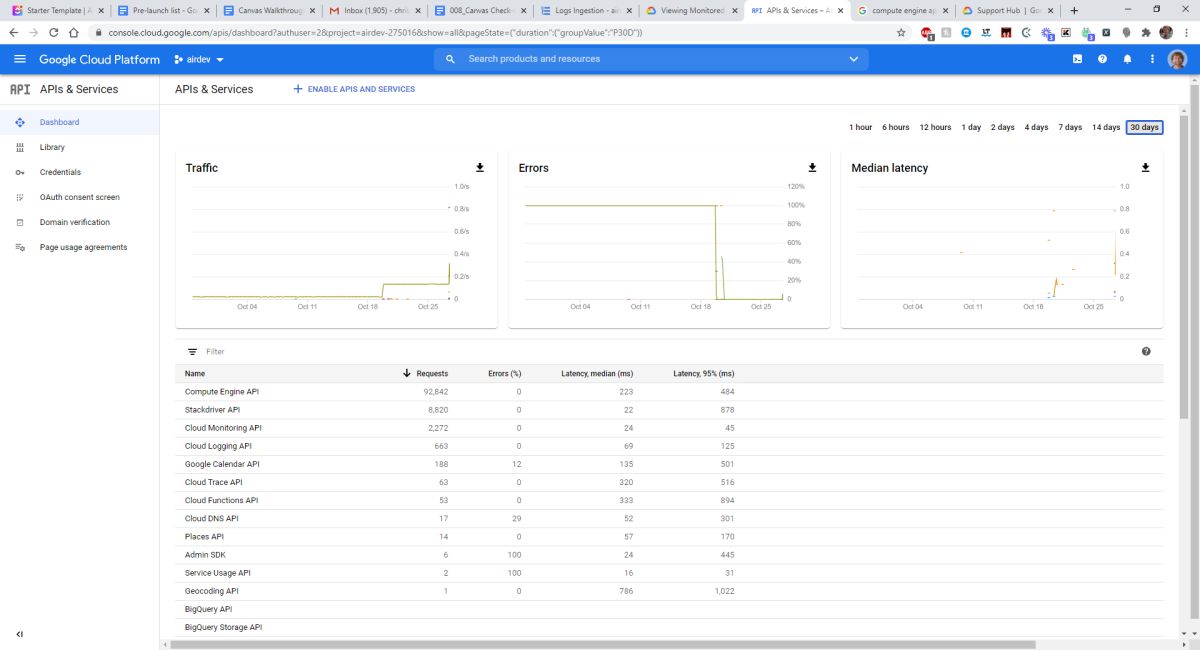
Task: Click in the Filter input field
Action: 670,352
